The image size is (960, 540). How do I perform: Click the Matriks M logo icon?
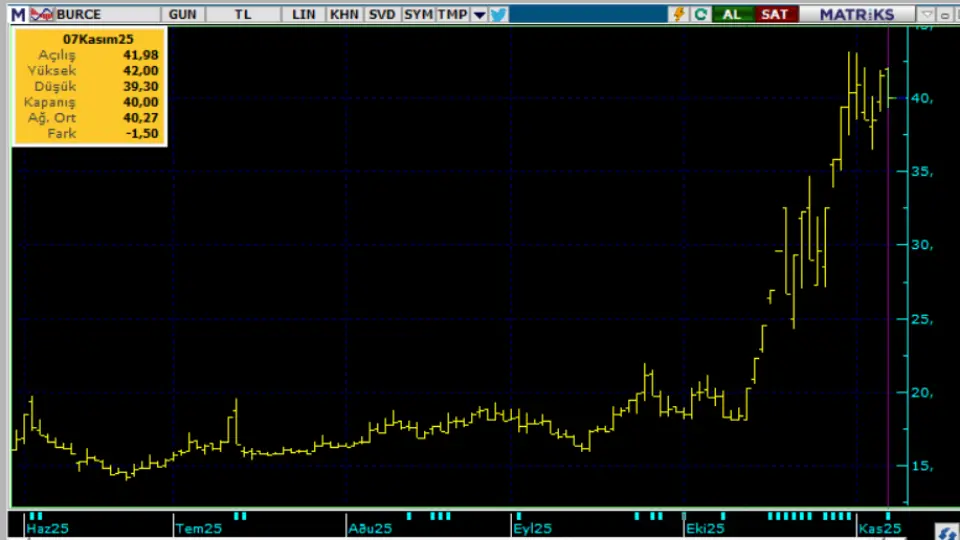tap(18, 14)
